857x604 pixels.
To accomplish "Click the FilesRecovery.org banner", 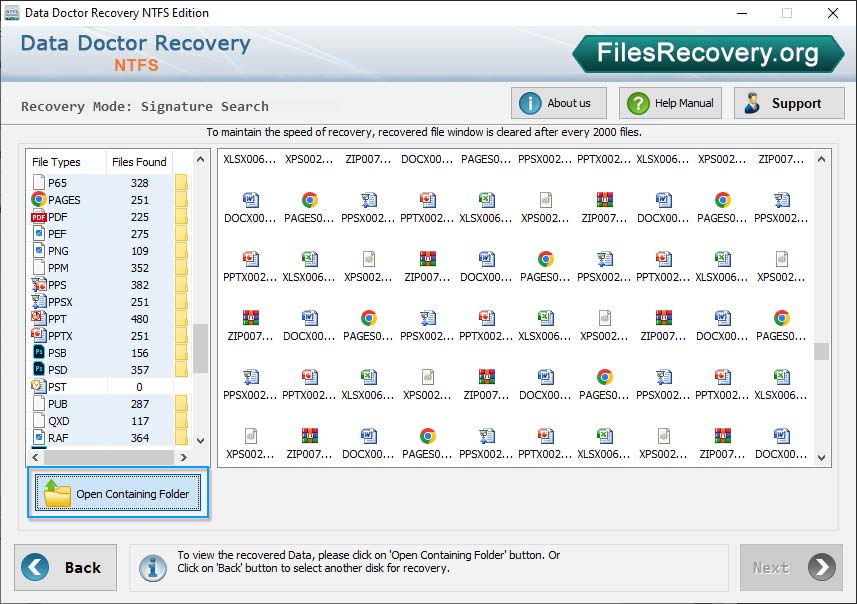I will pyautogui.click(x=708, y=54).
